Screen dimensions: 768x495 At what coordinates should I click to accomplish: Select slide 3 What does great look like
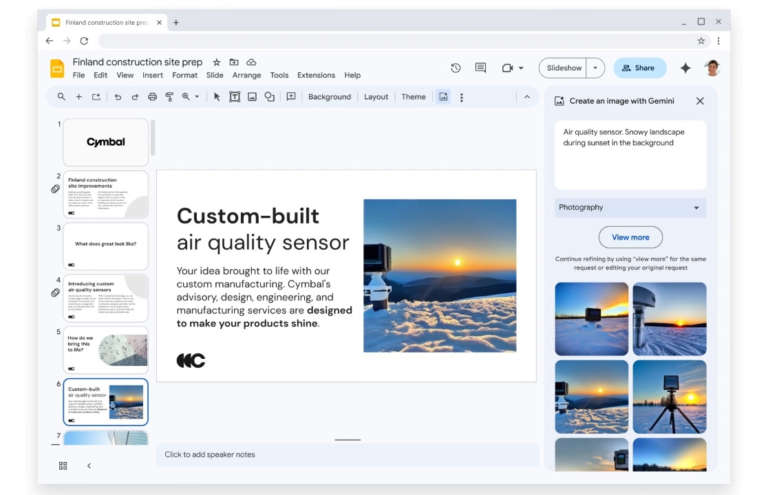click(106, 246)
